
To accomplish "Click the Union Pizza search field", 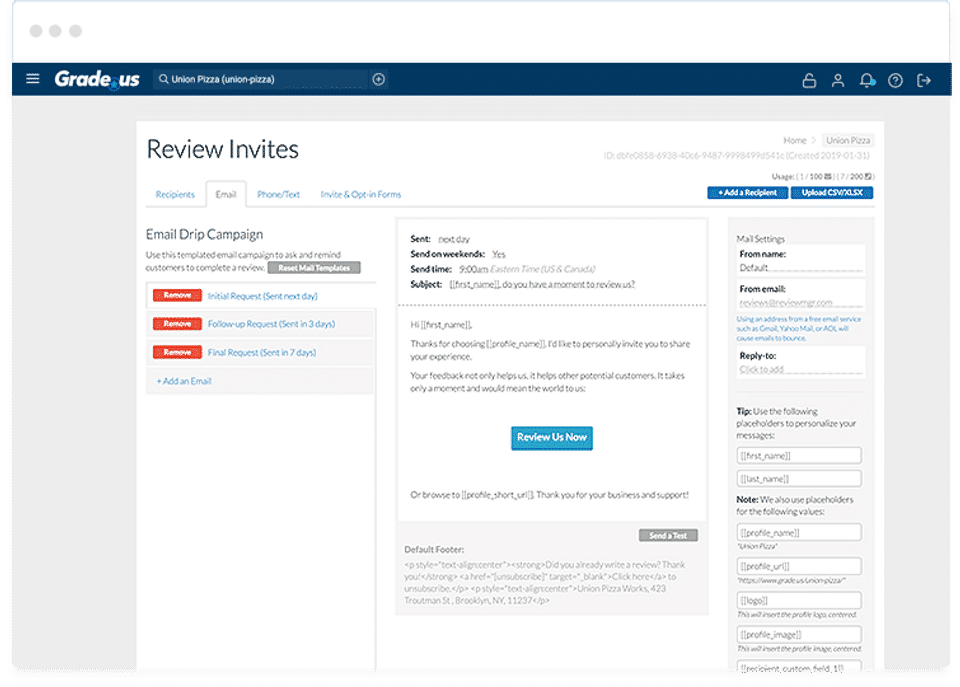I will pyautogui.click(x=262, y=79).
